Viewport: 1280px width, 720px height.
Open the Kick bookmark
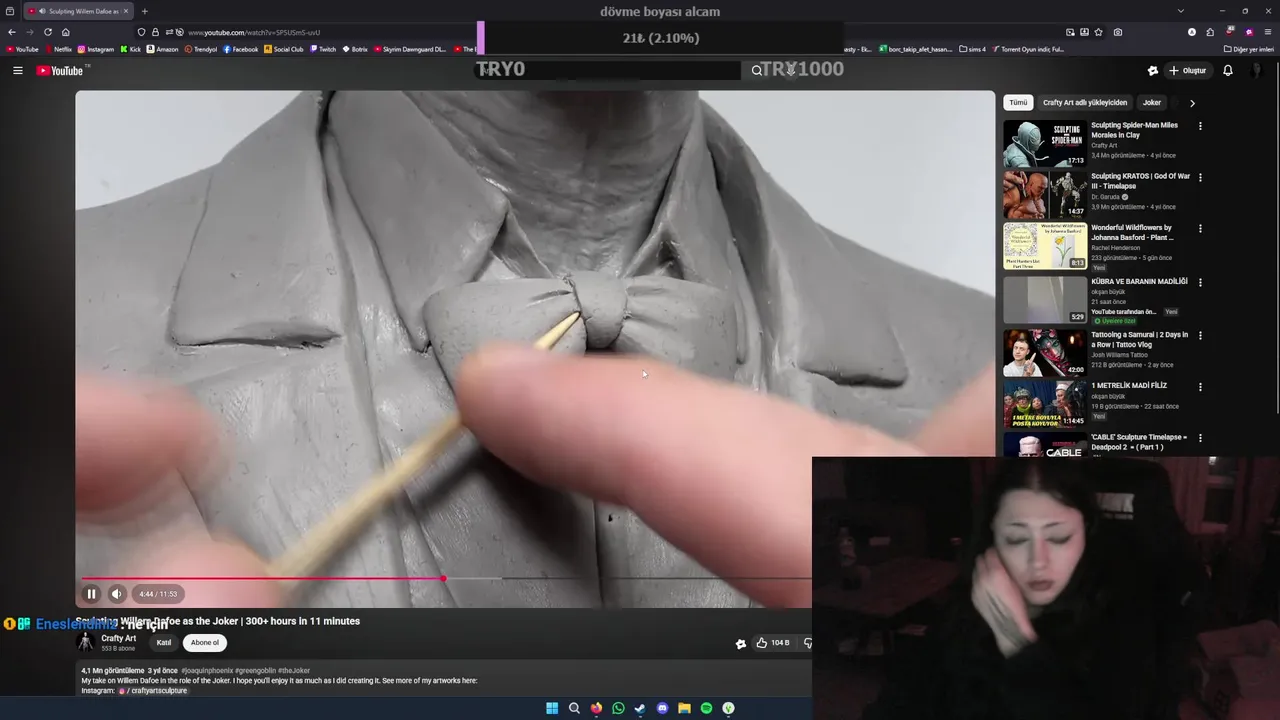pos(132,49)
